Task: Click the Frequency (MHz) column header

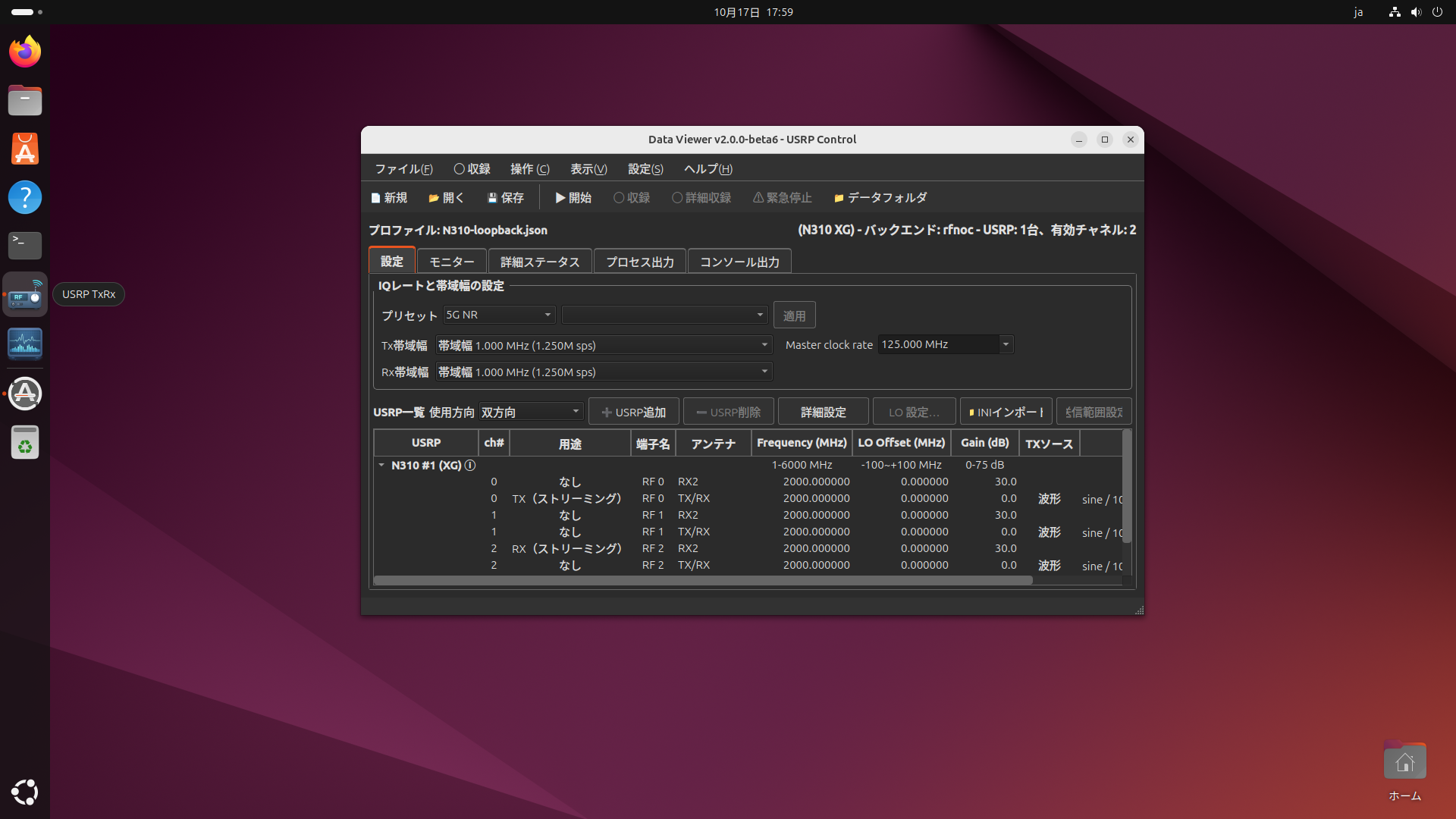Action: pos(802,443)
